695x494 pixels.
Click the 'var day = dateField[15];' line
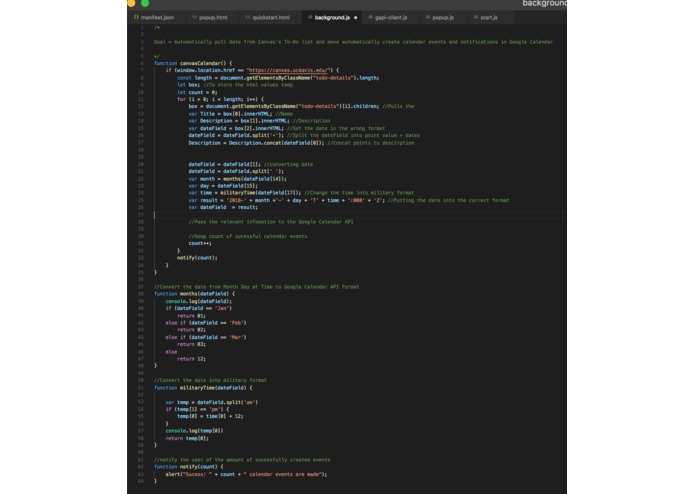click(x=223, y=186)
